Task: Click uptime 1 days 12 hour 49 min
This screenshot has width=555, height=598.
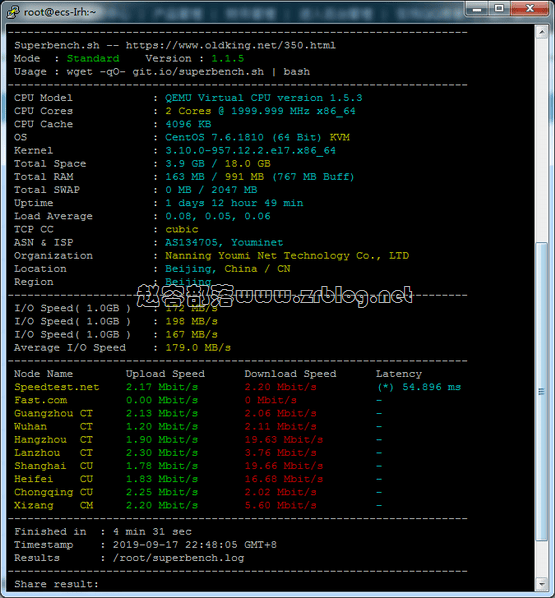Action: click(234, 203)
